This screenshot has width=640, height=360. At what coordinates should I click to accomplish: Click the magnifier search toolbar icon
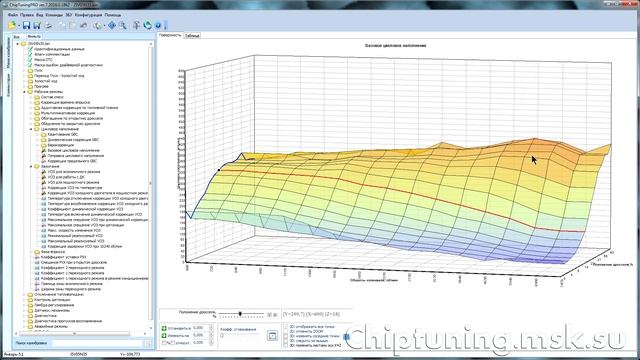122,25
